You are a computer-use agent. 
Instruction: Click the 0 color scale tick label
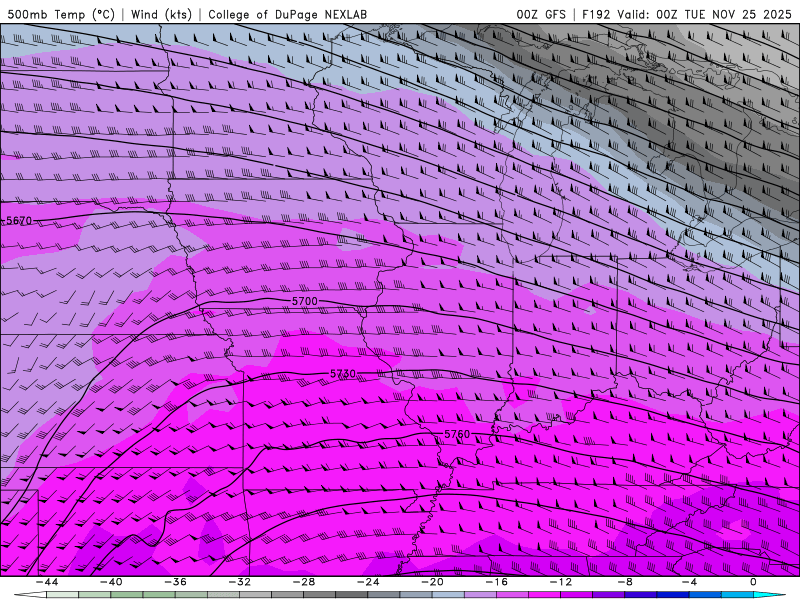pos(754,582)
